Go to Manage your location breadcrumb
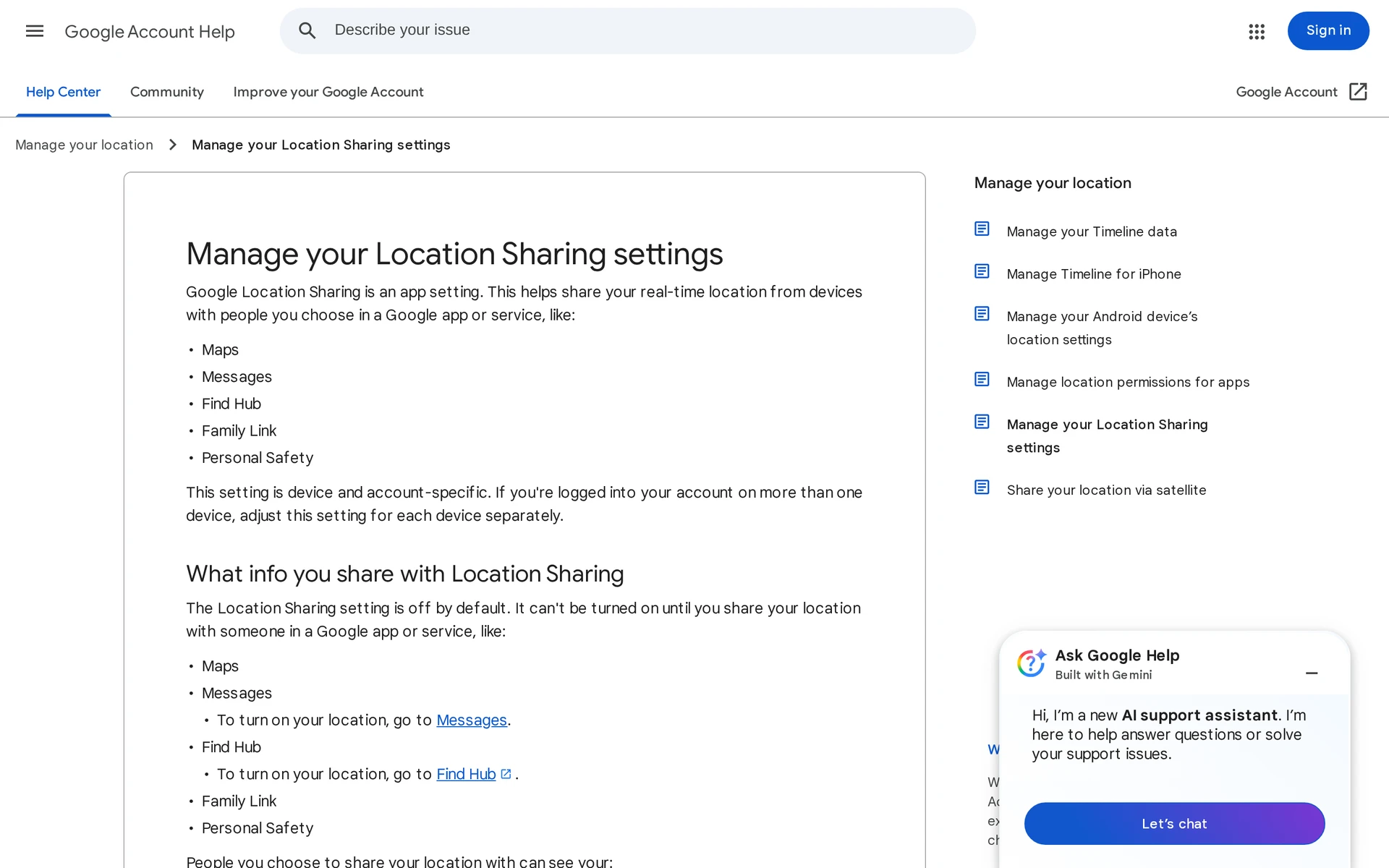The image size is (1389, 868). coord(84,145)
